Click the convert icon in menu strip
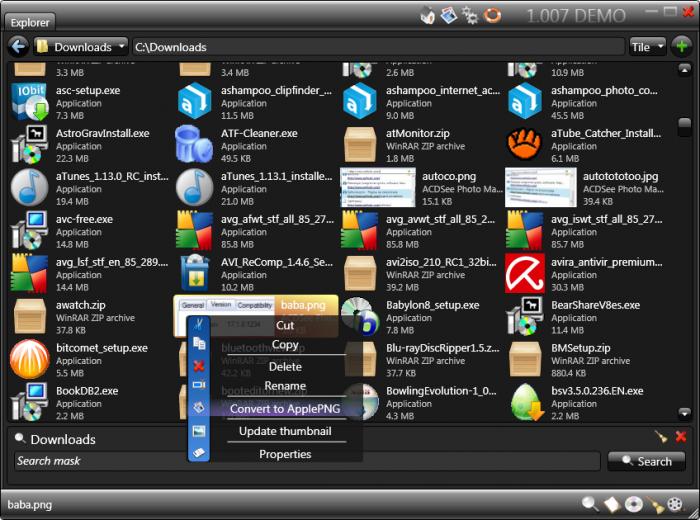 click(199, 407)
